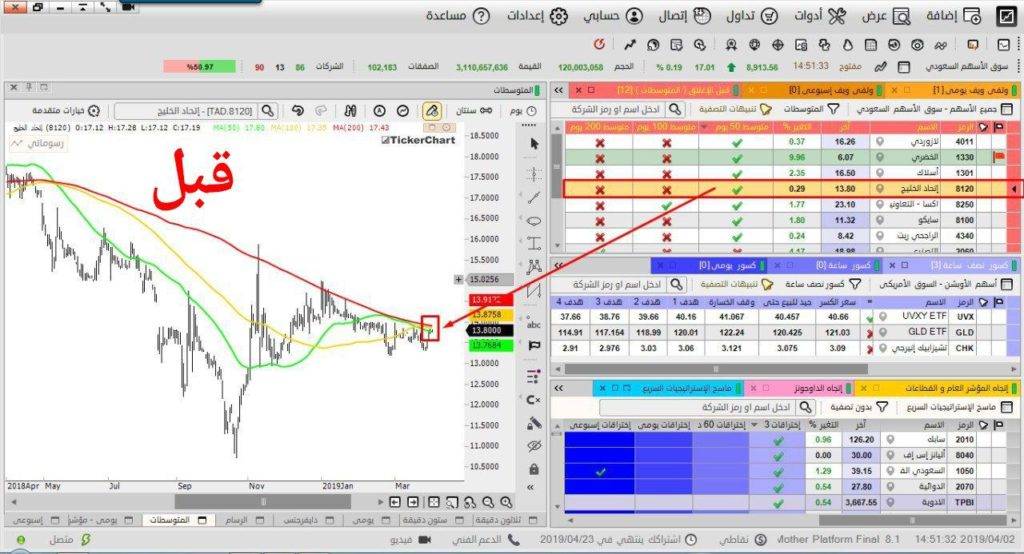
Task: Open the all-stocks Saudi market list dropdown
Action: pos(933,109)
